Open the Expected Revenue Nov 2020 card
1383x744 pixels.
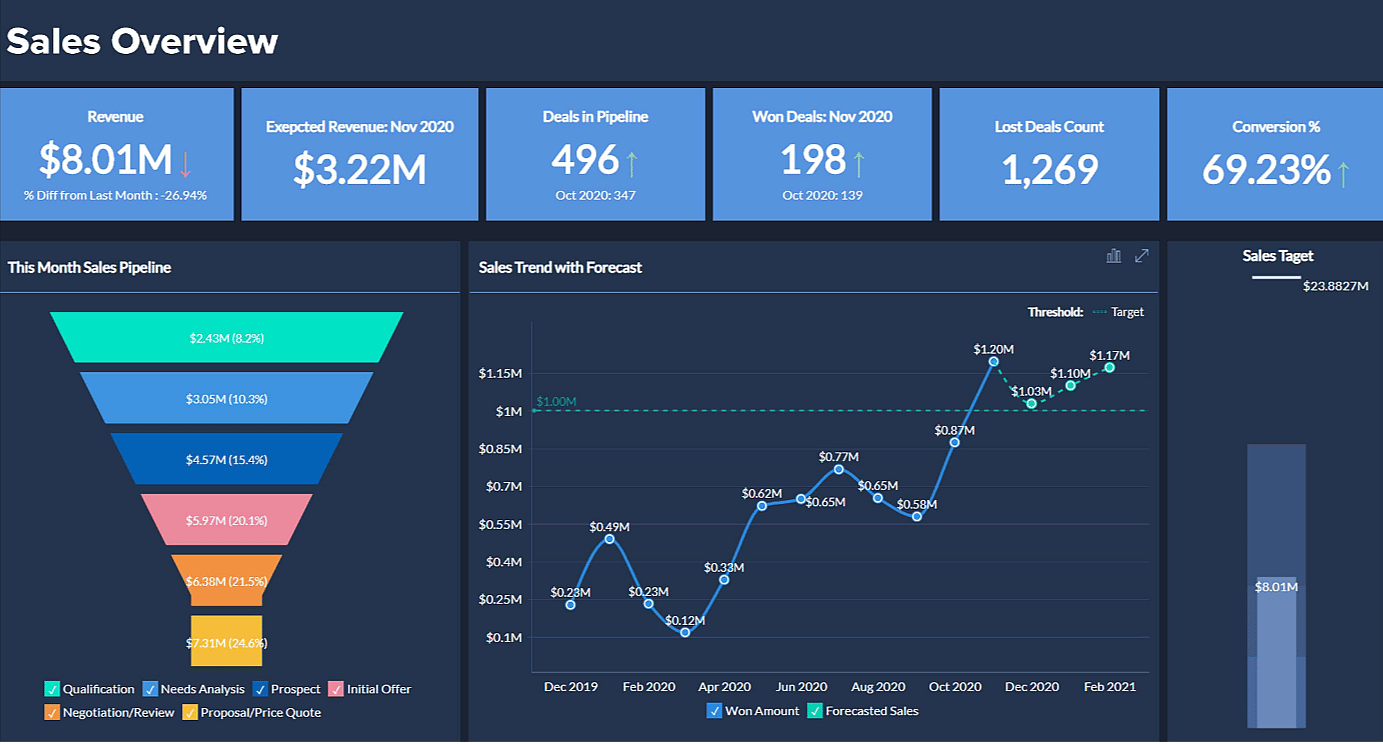360,154
